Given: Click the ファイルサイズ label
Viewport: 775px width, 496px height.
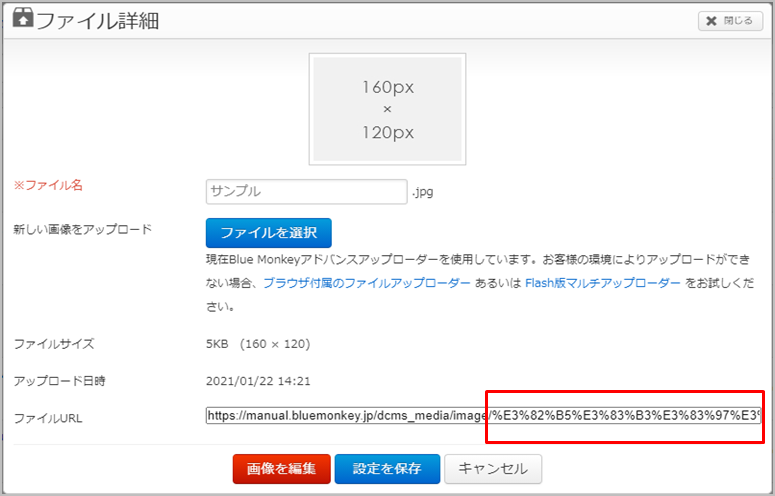Looking at the screenshot, I should pos(53,344).
